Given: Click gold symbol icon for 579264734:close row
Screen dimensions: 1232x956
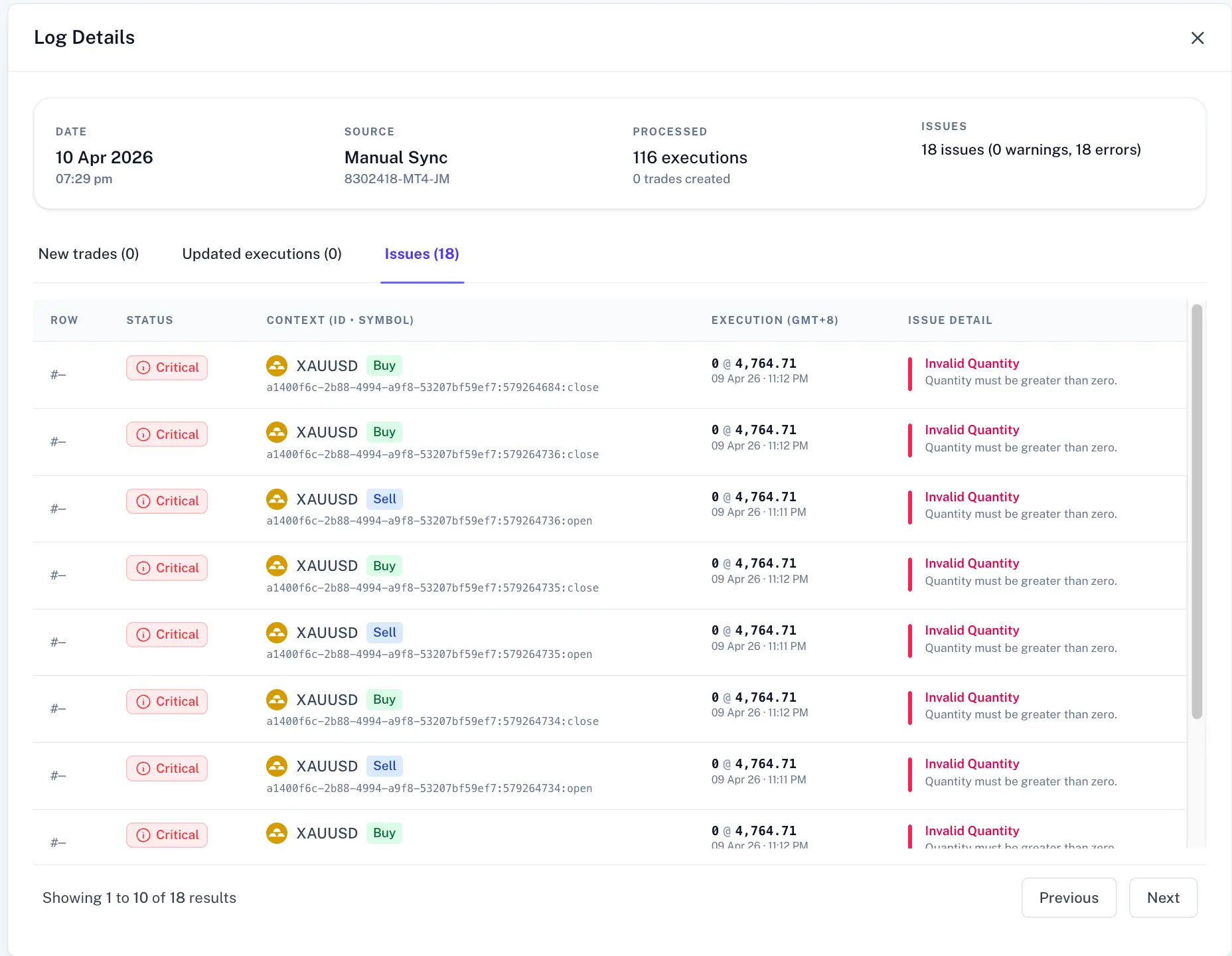Looking at the screenshot, I should (277, 700).
